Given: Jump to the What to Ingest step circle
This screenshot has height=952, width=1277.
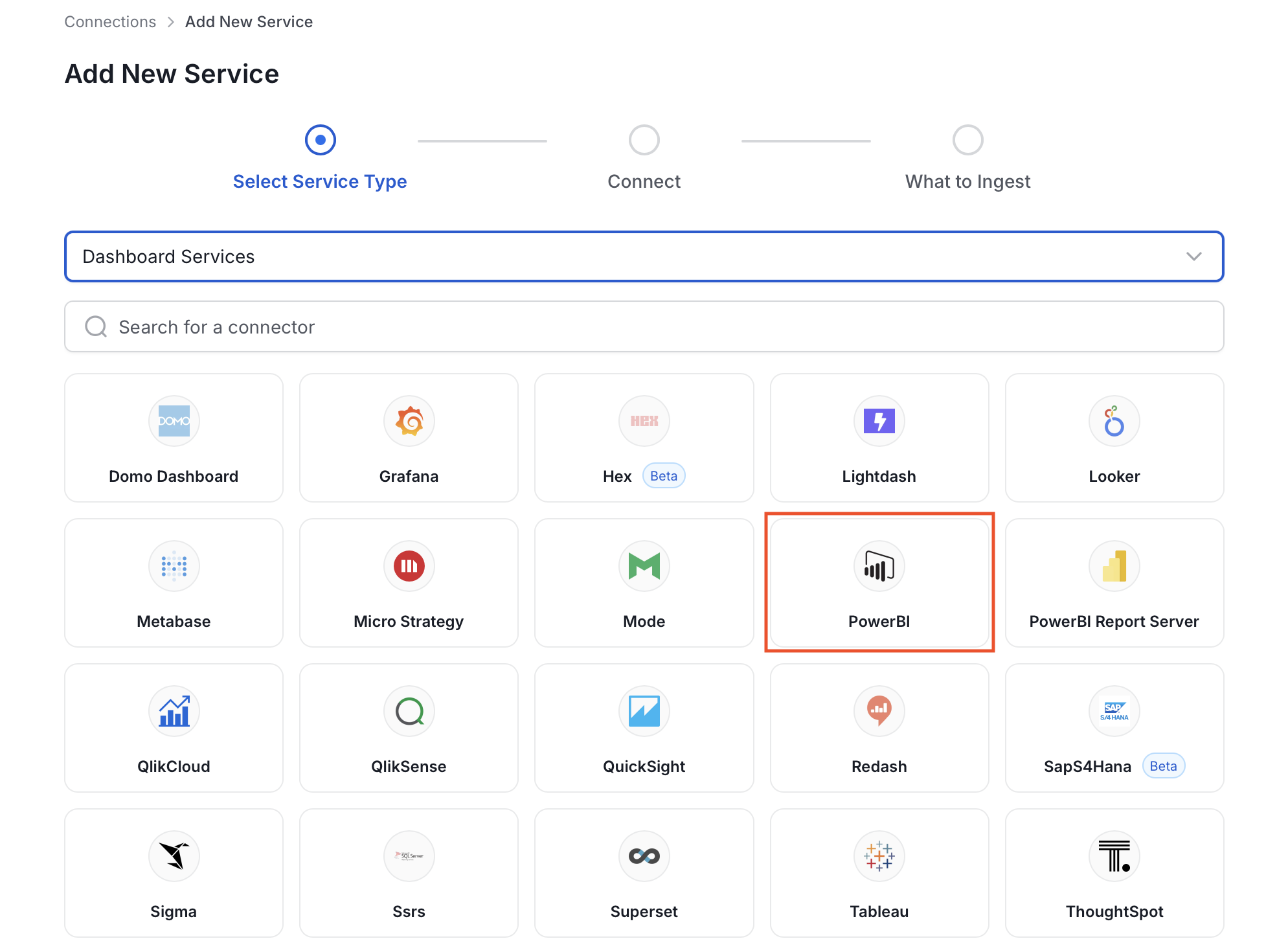Looking at the screenshot, I should pyautogui.click(x=967, y=140).
